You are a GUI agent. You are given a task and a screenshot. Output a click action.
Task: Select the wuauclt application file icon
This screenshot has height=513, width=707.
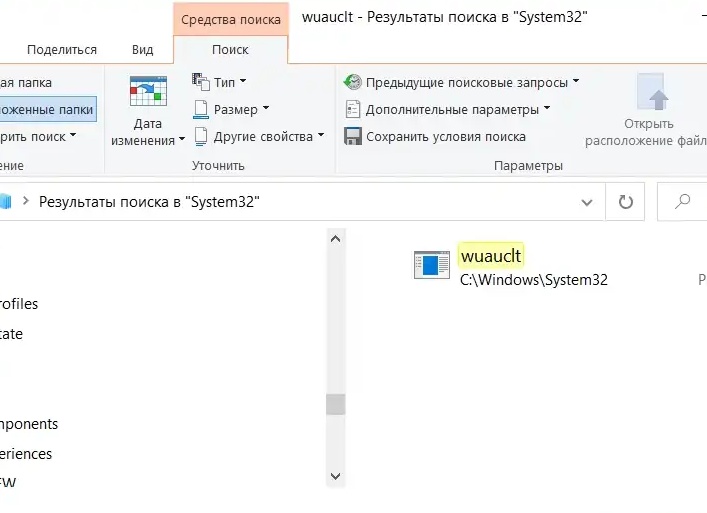click(x=432, y=265)
